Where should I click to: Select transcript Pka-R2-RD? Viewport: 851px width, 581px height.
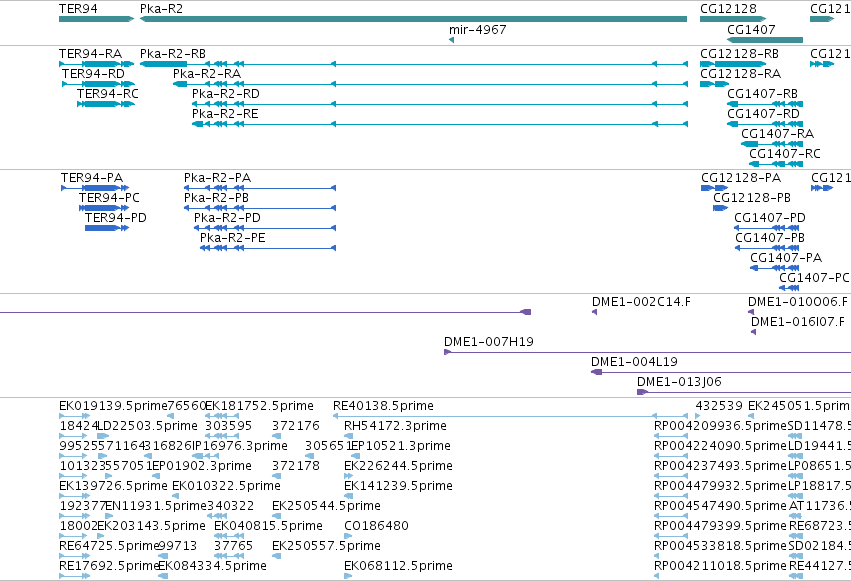(x=440, y=104)
